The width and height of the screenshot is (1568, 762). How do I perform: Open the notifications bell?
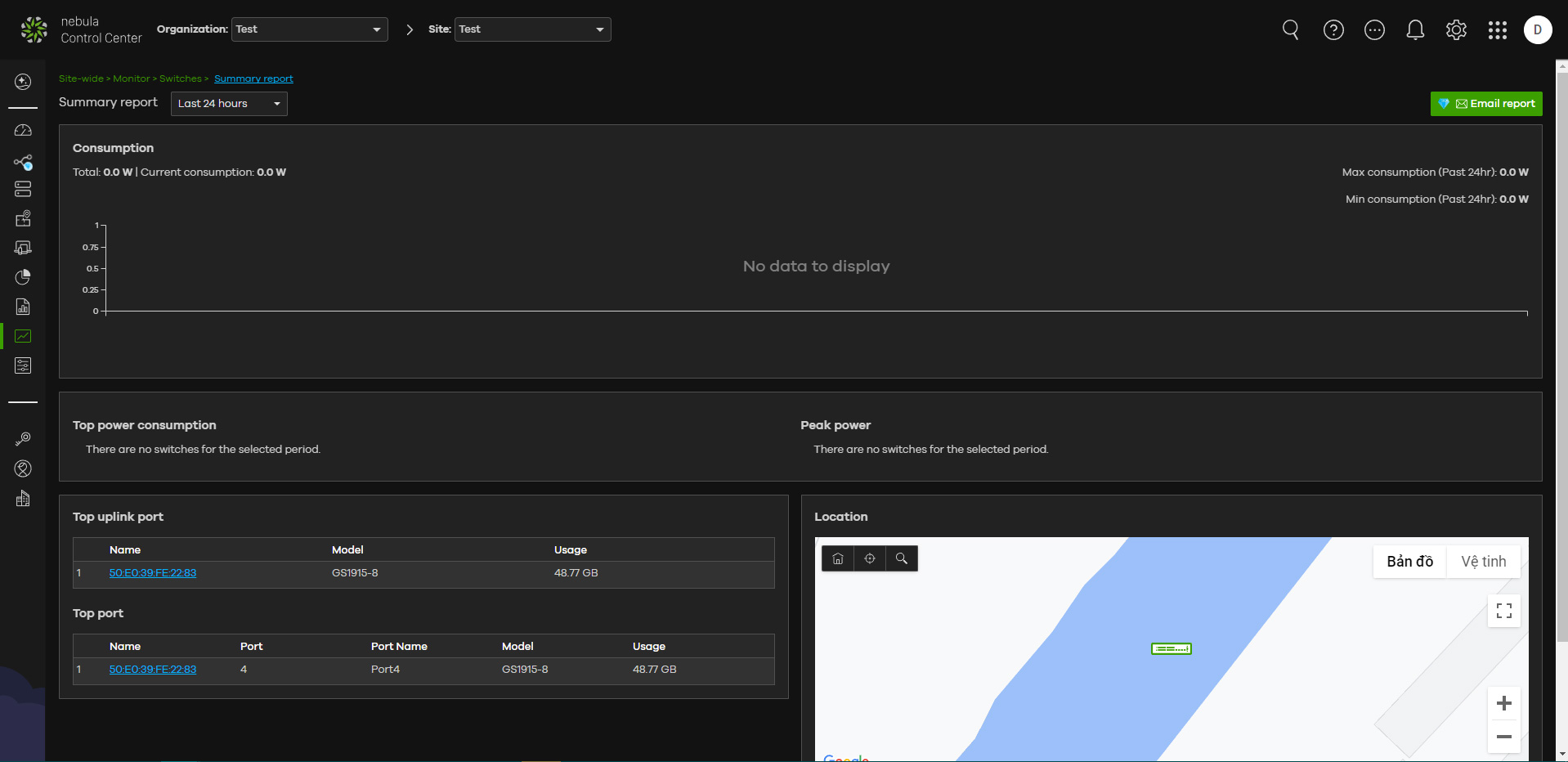(1415, 30)
